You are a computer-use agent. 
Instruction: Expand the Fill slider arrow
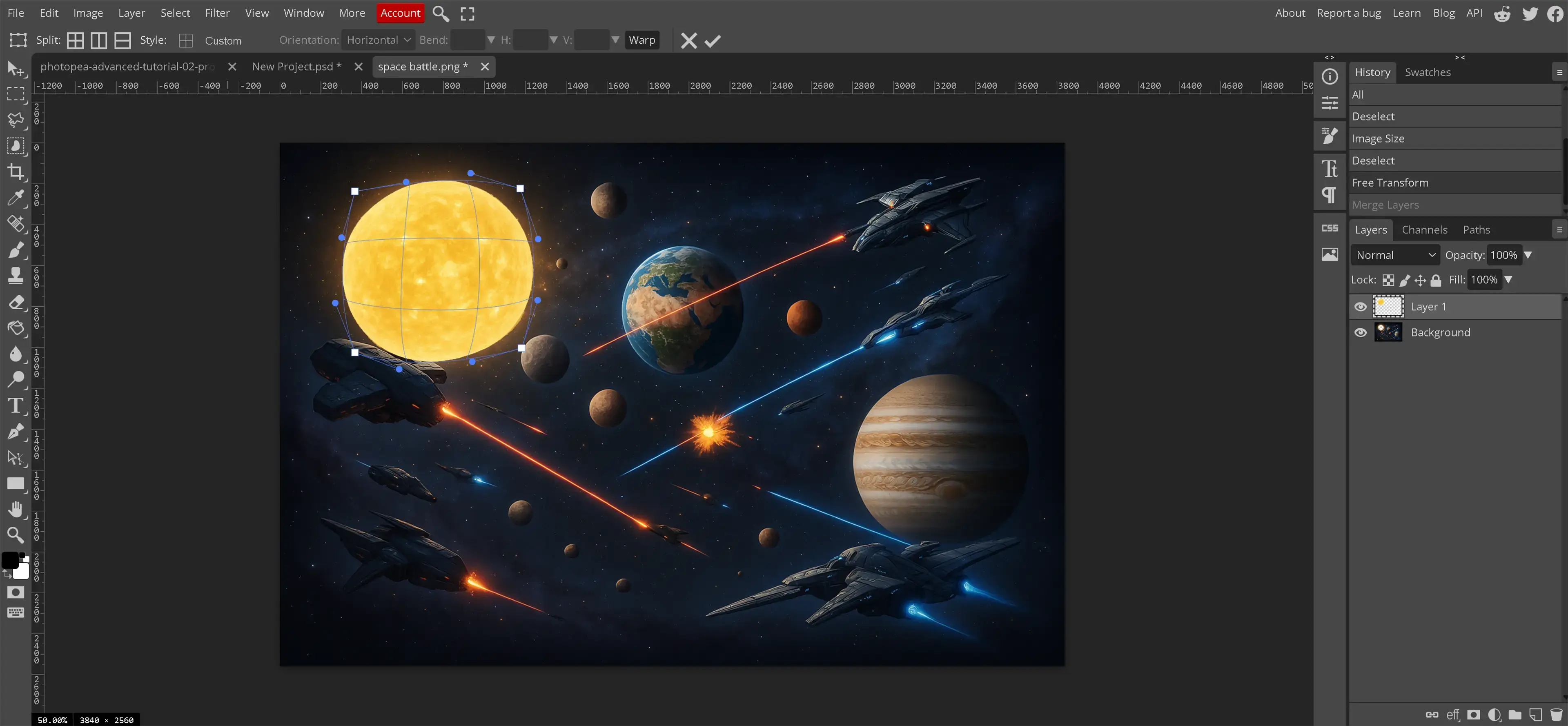[x=1508, y=280]
